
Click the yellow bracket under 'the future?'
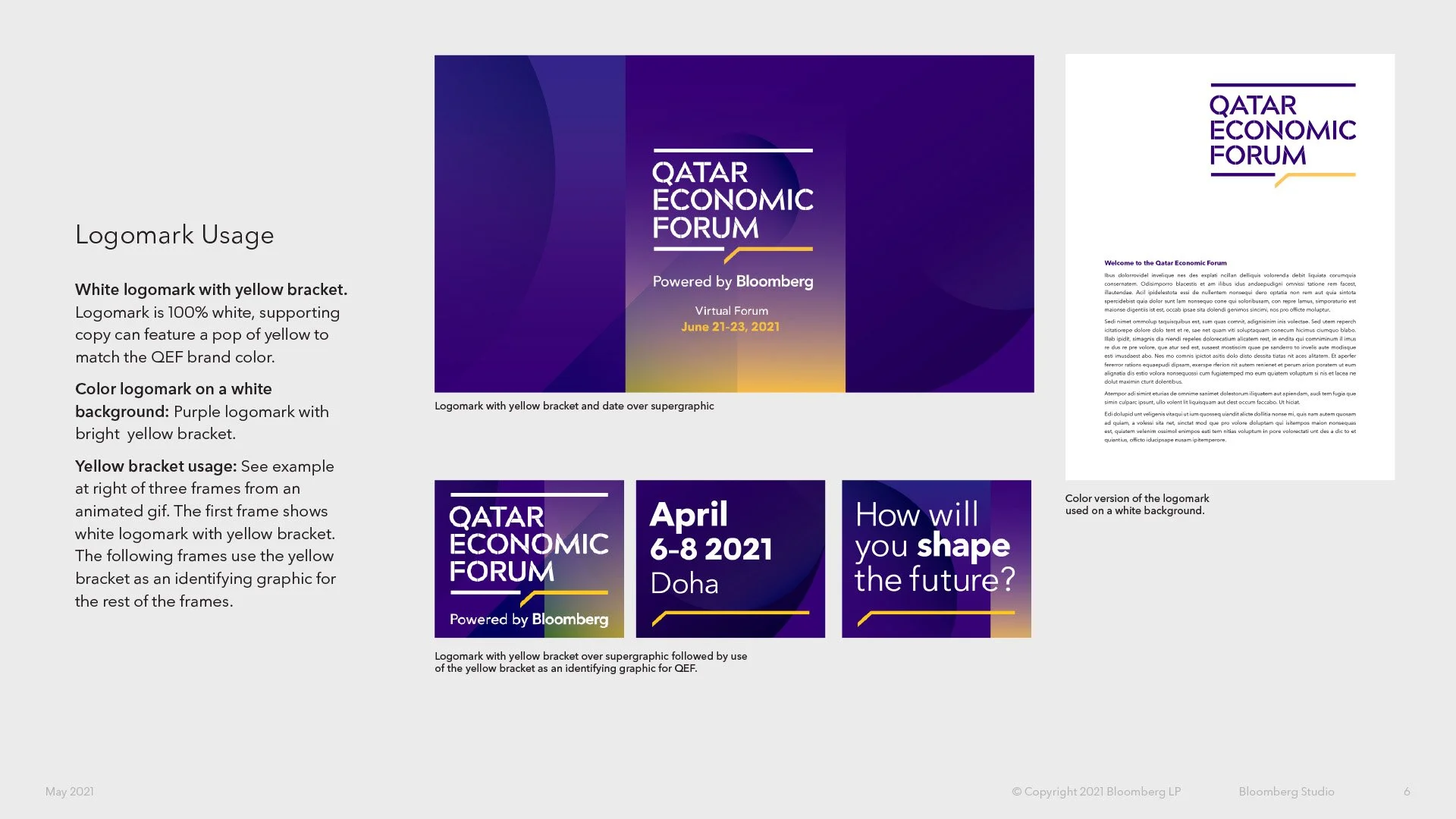click(936, 617)
